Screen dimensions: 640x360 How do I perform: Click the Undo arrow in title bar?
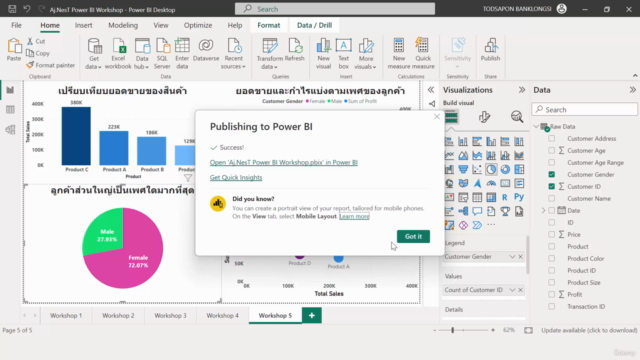[27, 9]
